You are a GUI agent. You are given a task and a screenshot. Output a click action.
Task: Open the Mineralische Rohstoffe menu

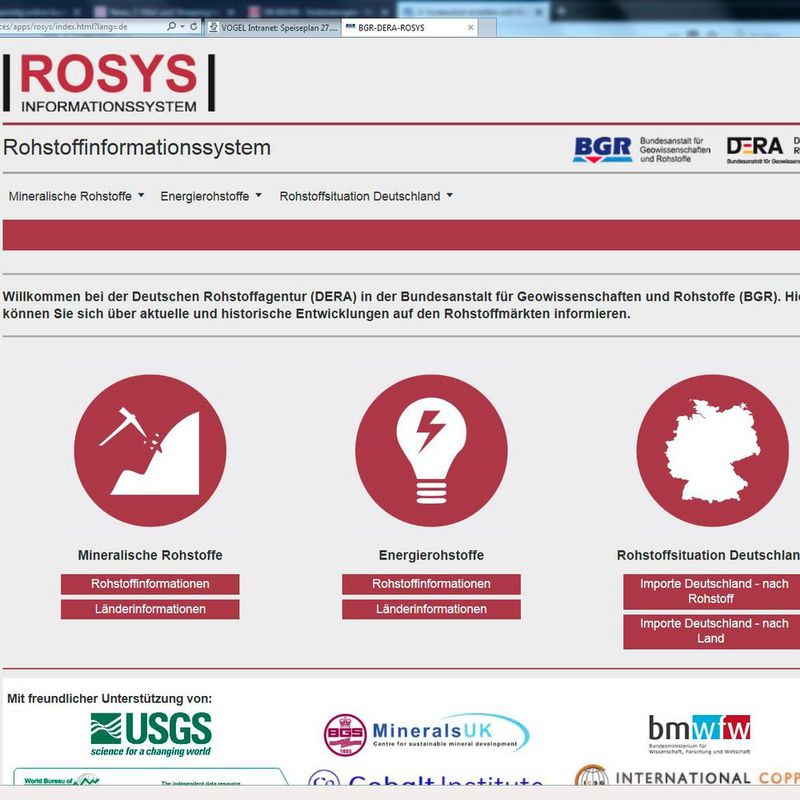pyautogui.click(x=77, y=196)
